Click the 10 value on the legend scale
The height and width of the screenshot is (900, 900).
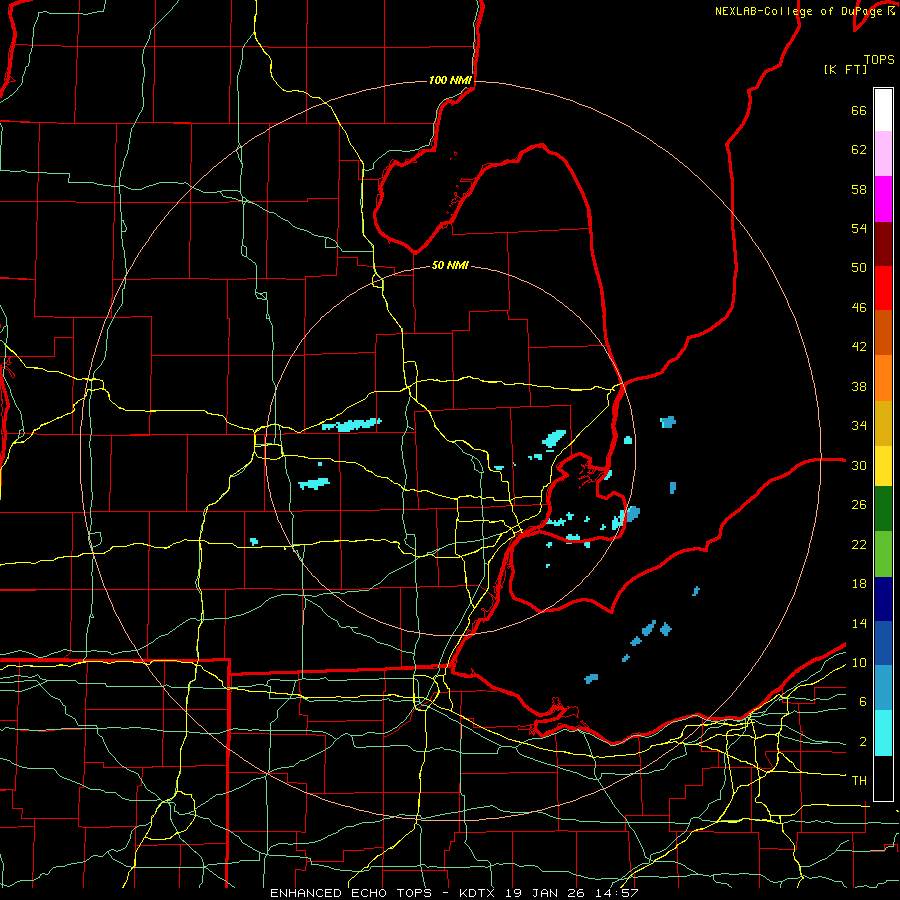[x=859, y=663]
